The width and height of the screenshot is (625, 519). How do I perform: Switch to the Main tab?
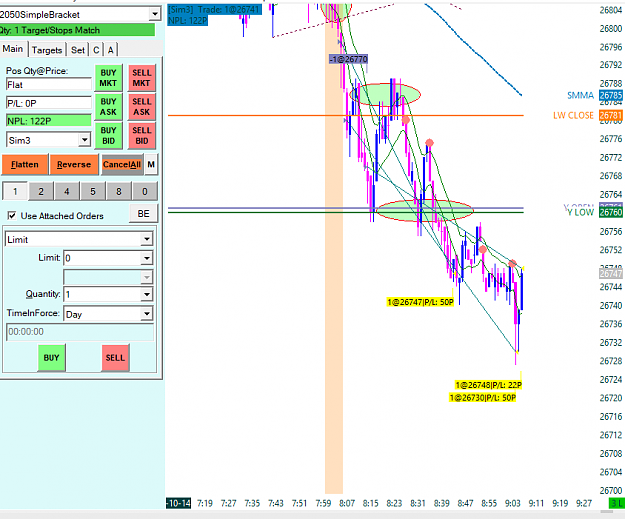pyautogui.click(x=13, y=49)
